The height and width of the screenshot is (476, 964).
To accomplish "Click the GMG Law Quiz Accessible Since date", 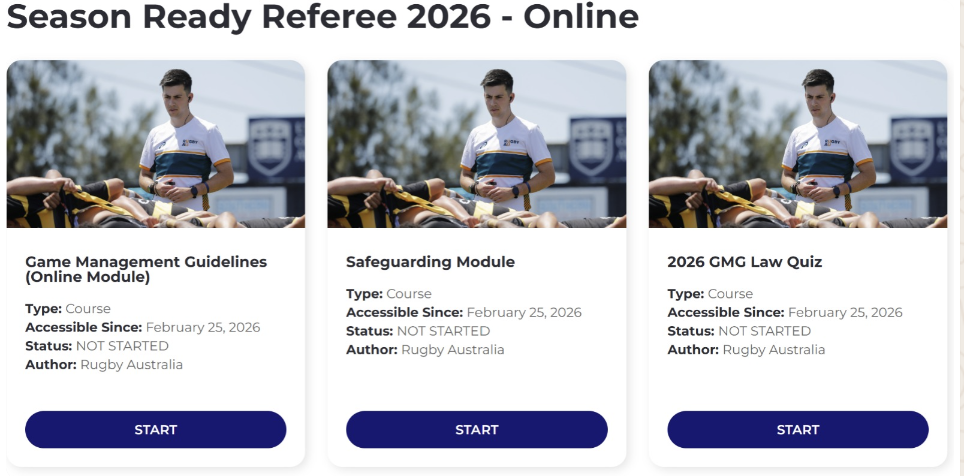I will pyautogui.click(x=845, y=312).
